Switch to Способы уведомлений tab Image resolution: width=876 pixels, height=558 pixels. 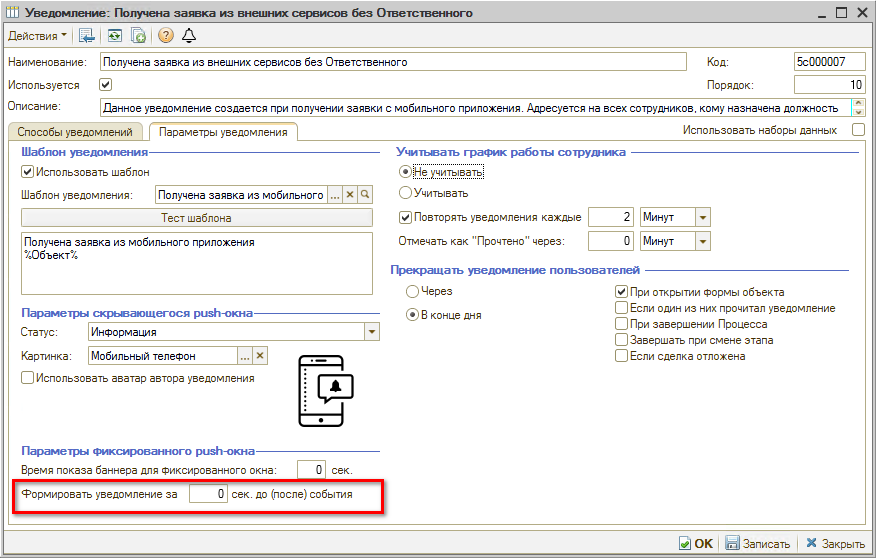pyautogui.click(x=75, y=132)
